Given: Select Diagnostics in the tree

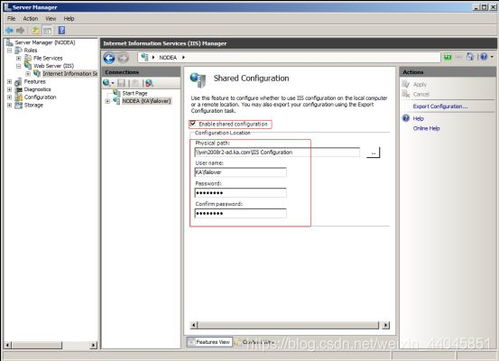Looking at the screenshot, I should coord(37,89).
